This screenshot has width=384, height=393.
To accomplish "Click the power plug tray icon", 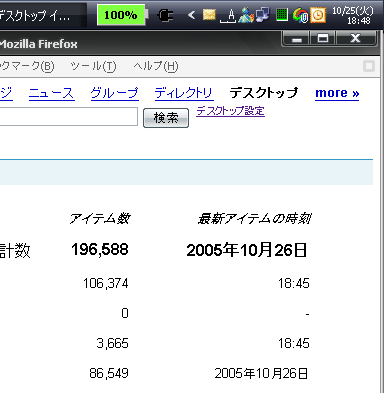I will pos(165,15).
